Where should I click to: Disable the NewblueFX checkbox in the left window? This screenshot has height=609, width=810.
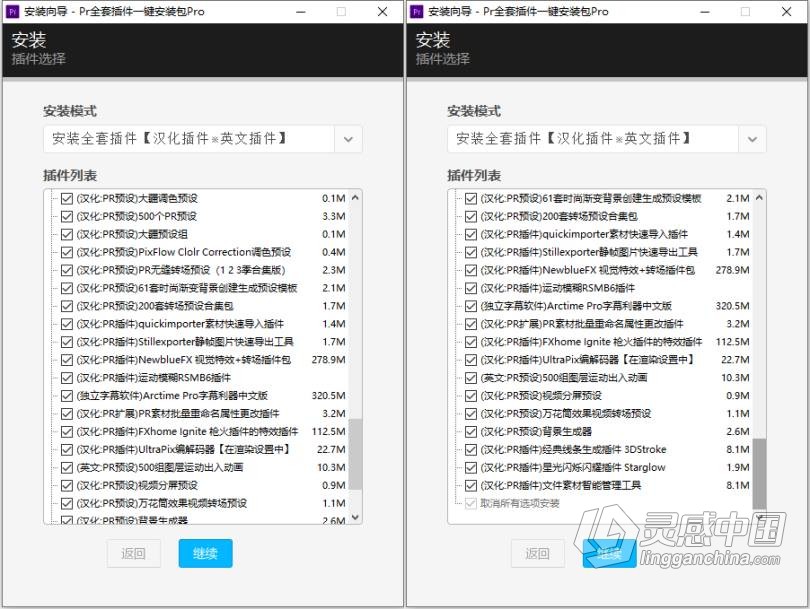click(67, 360)
